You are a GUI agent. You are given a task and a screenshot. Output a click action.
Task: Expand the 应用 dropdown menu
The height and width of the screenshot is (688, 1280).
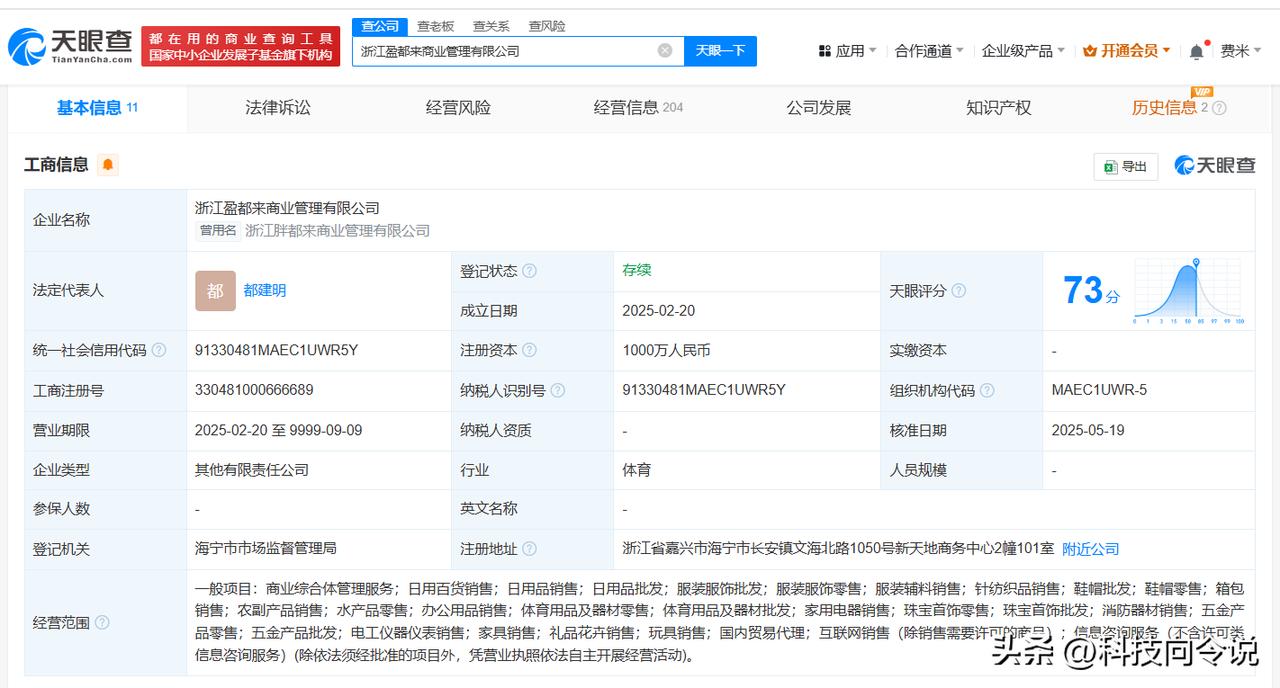coord(847,51)
